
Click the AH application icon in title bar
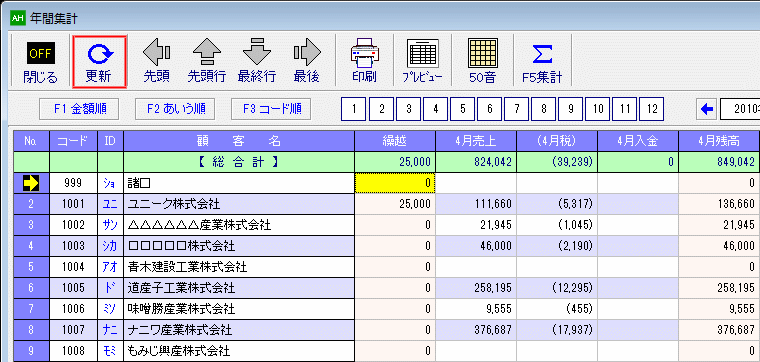click(x=17, y=18)
